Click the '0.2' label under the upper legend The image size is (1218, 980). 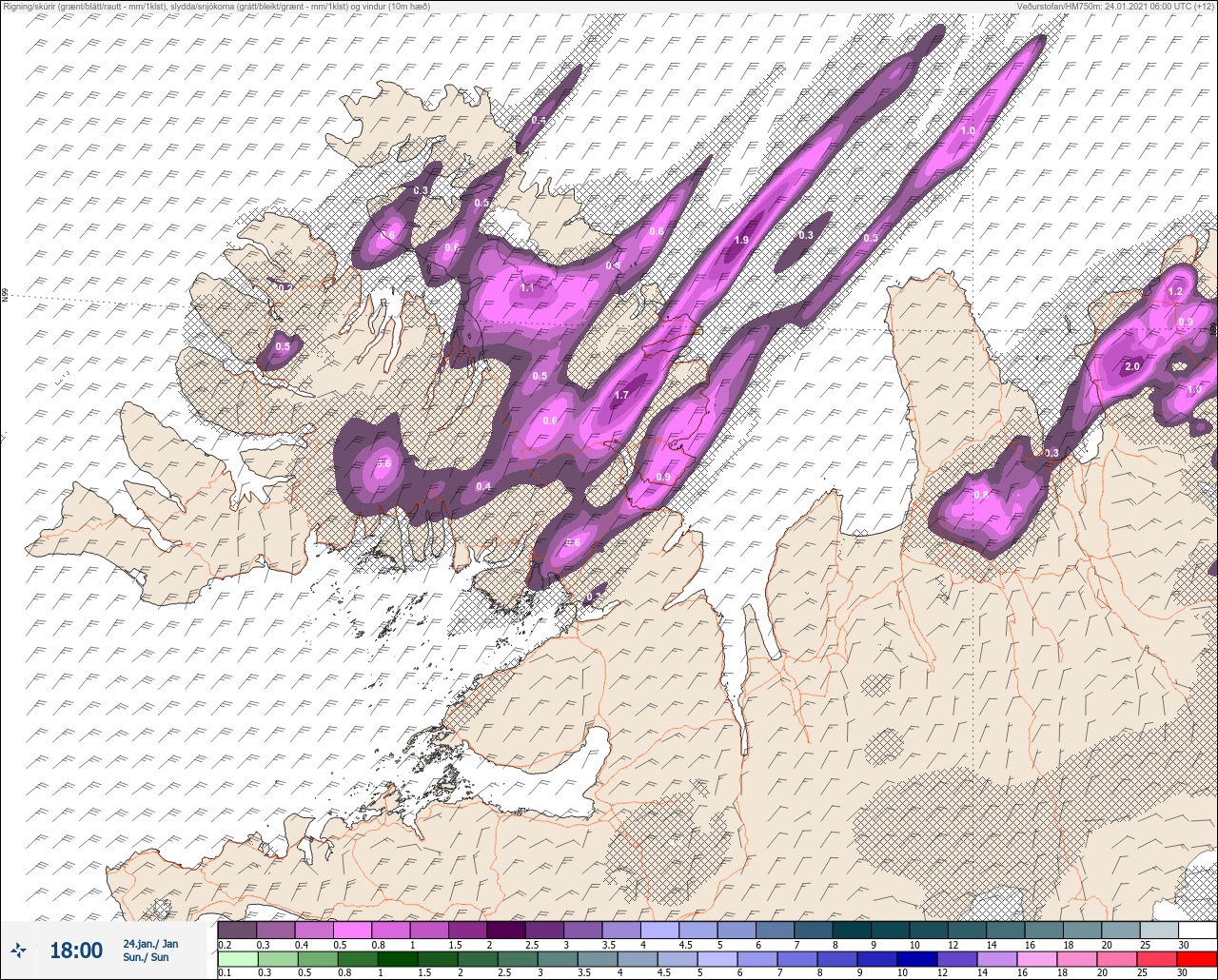[x=225, y=944]
